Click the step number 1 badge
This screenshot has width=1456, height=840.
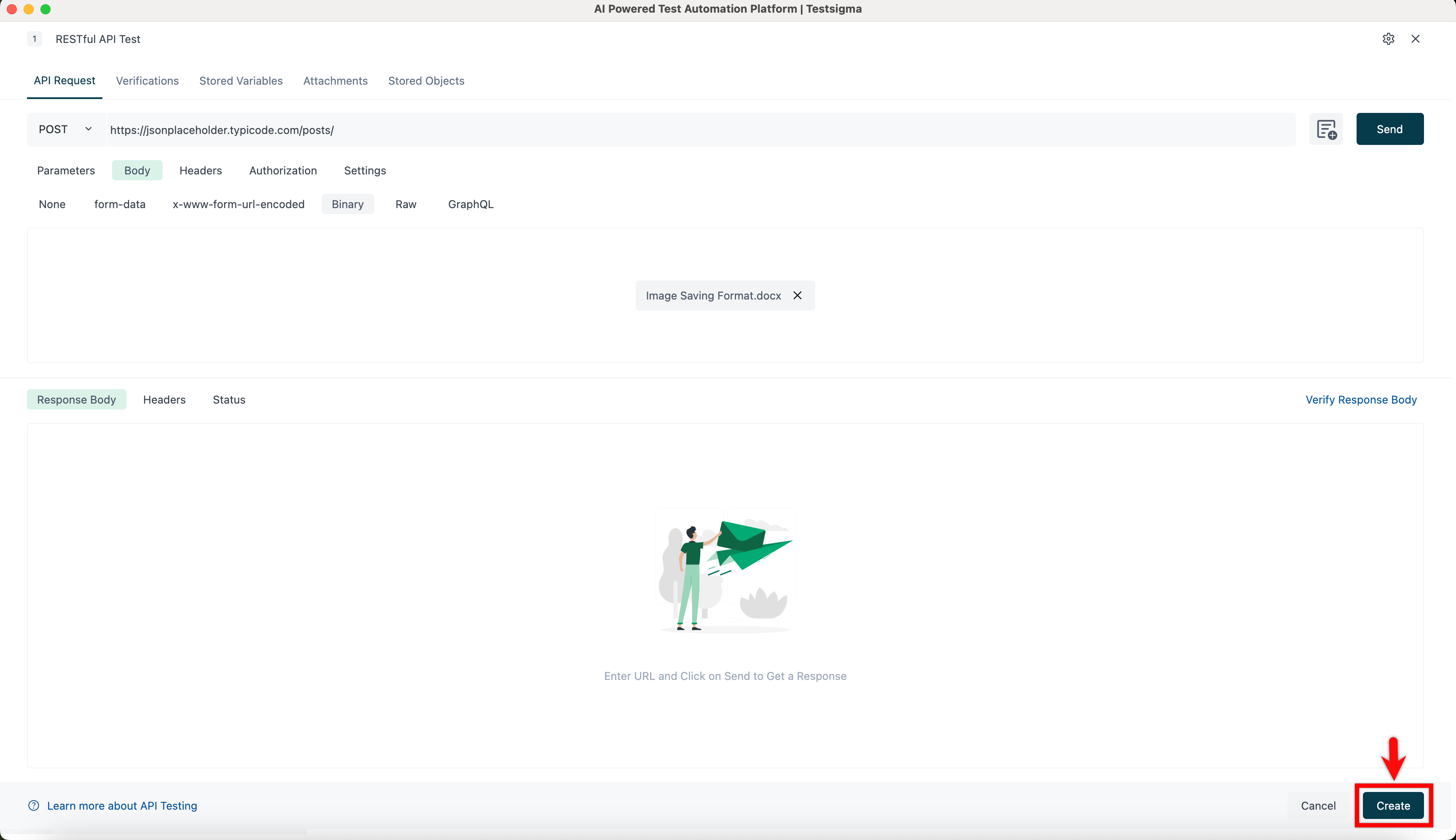pyautogui.click(x=35, y=39)
